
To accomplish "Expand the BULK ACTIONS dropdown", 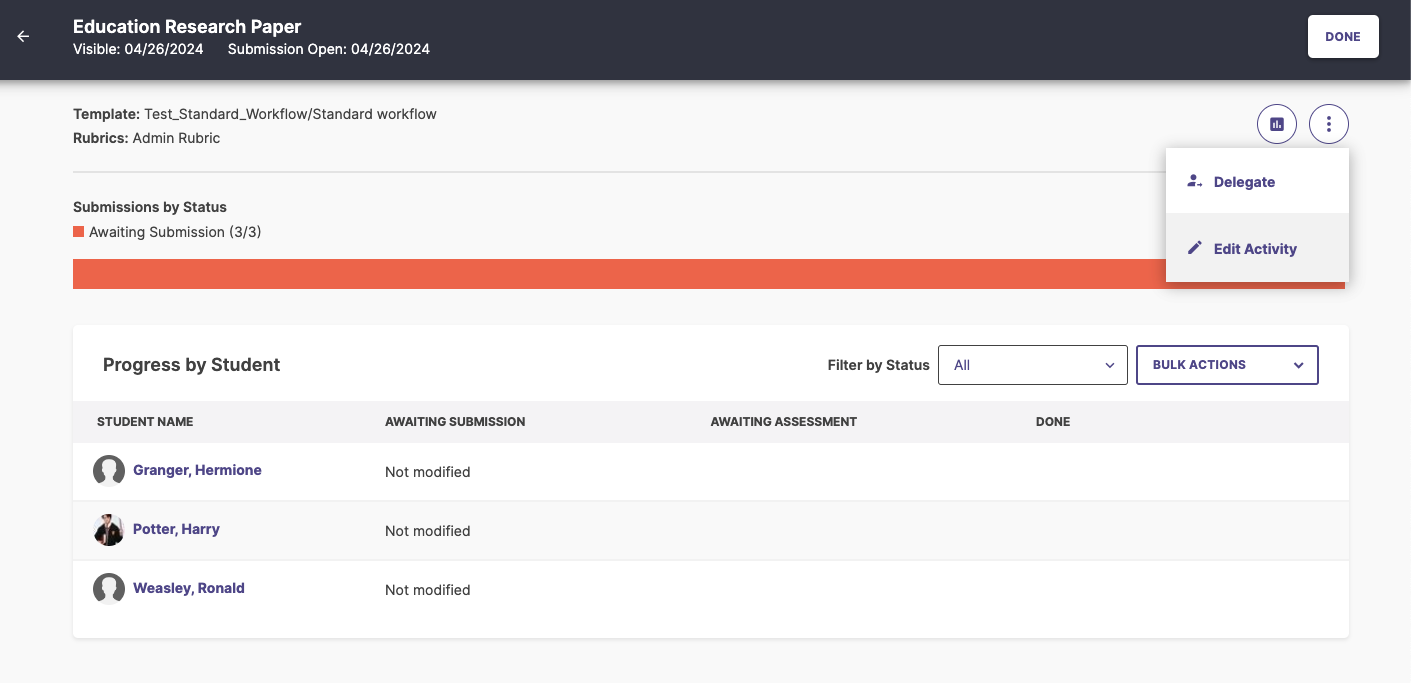I will [1226, 364].
